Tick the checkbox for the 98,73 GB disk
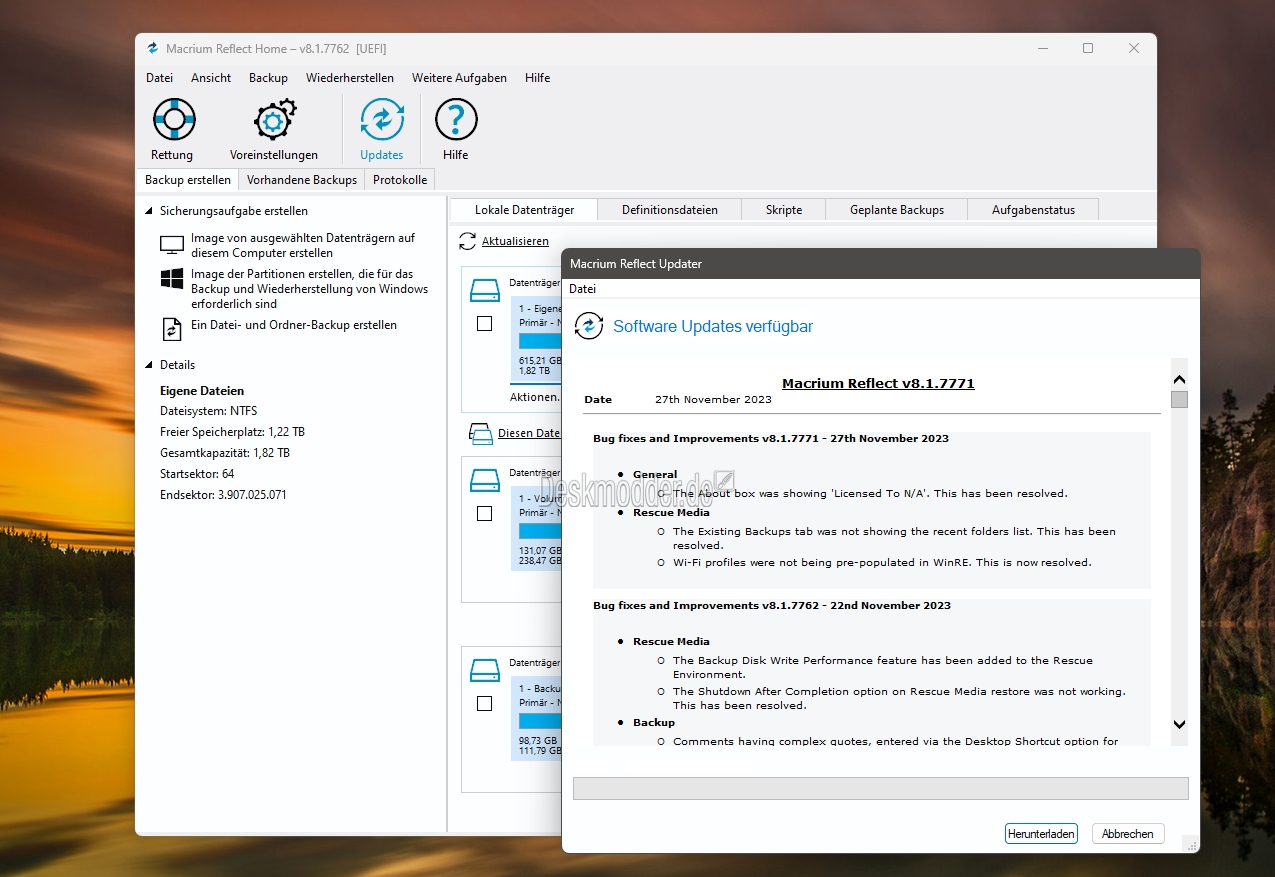 point(485,704)
